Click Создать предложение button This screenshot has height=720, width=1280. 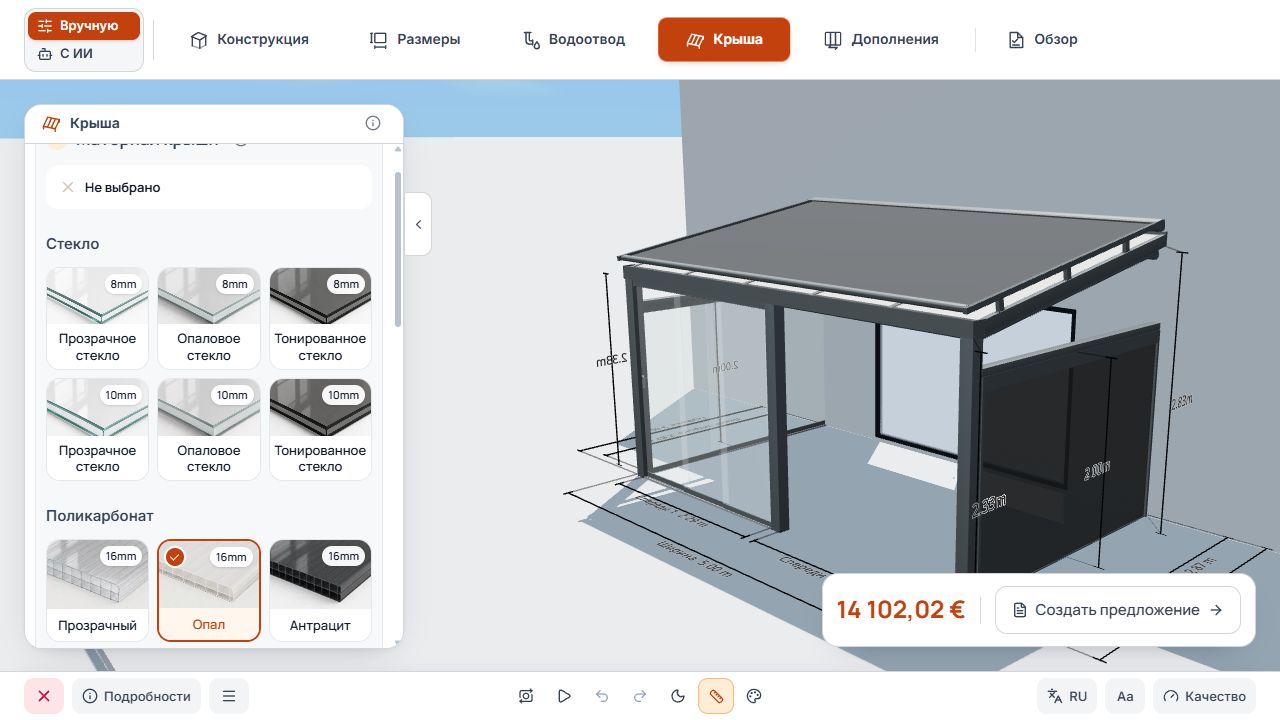coord(1118,610)
